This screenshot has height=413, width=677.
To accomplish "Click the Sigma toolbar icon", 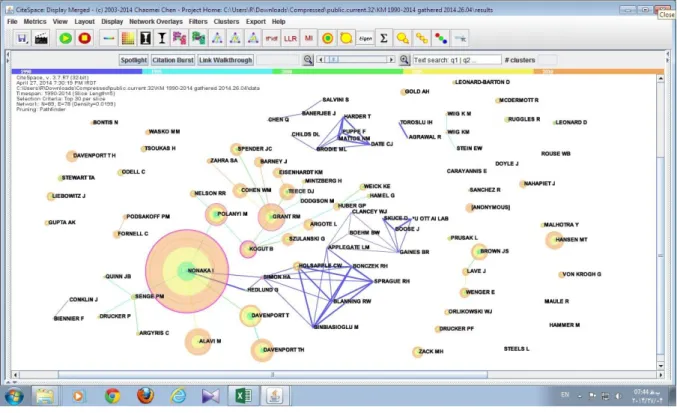I will (x=383, y=38).
